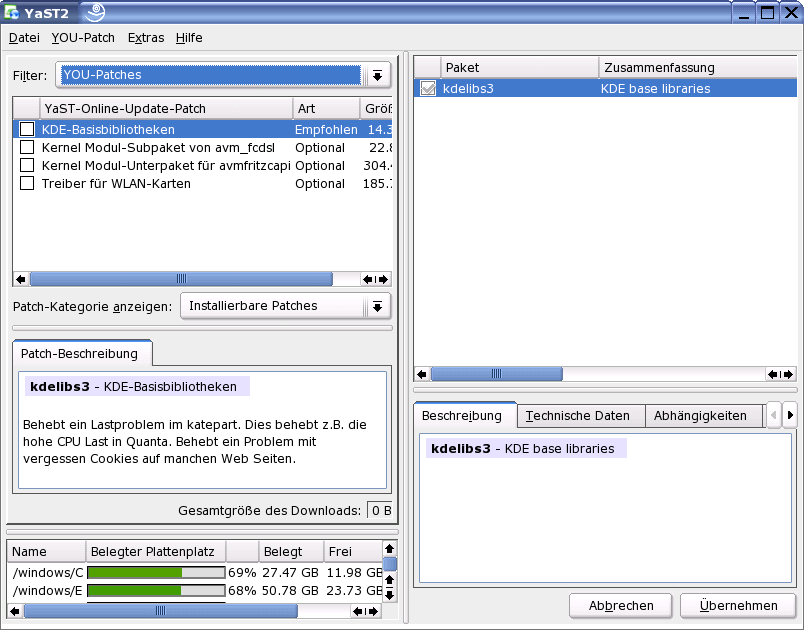Click package list rightmost scroll arrow

(x=789, y=374)
